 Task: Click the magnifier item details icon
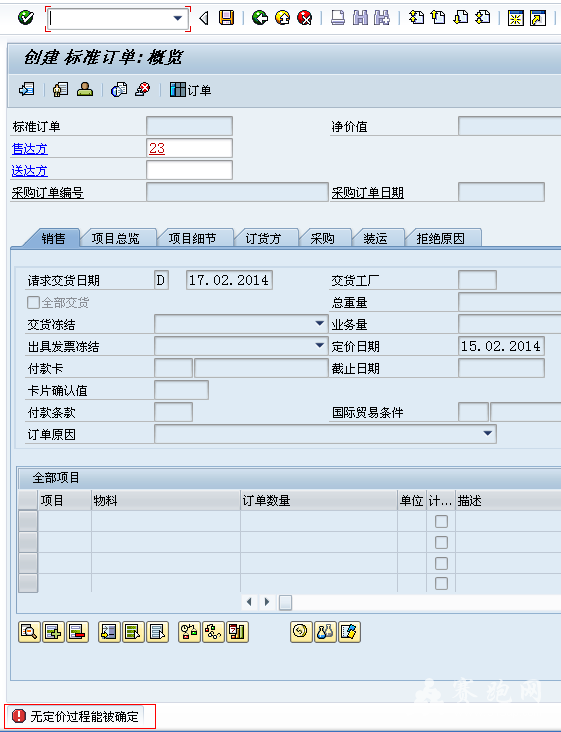pos(29,632)
